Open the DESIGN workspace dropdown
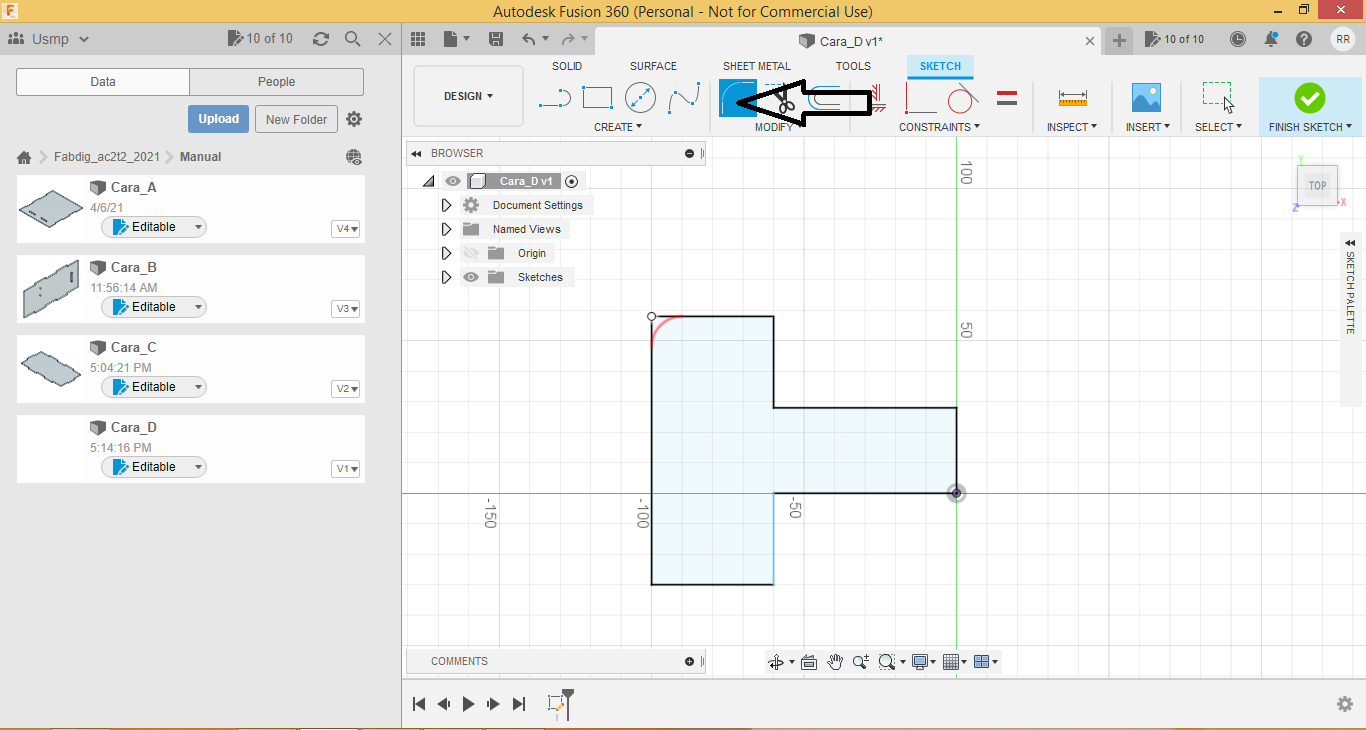Screen dimensions: 1366x730 tap(468, 96)
